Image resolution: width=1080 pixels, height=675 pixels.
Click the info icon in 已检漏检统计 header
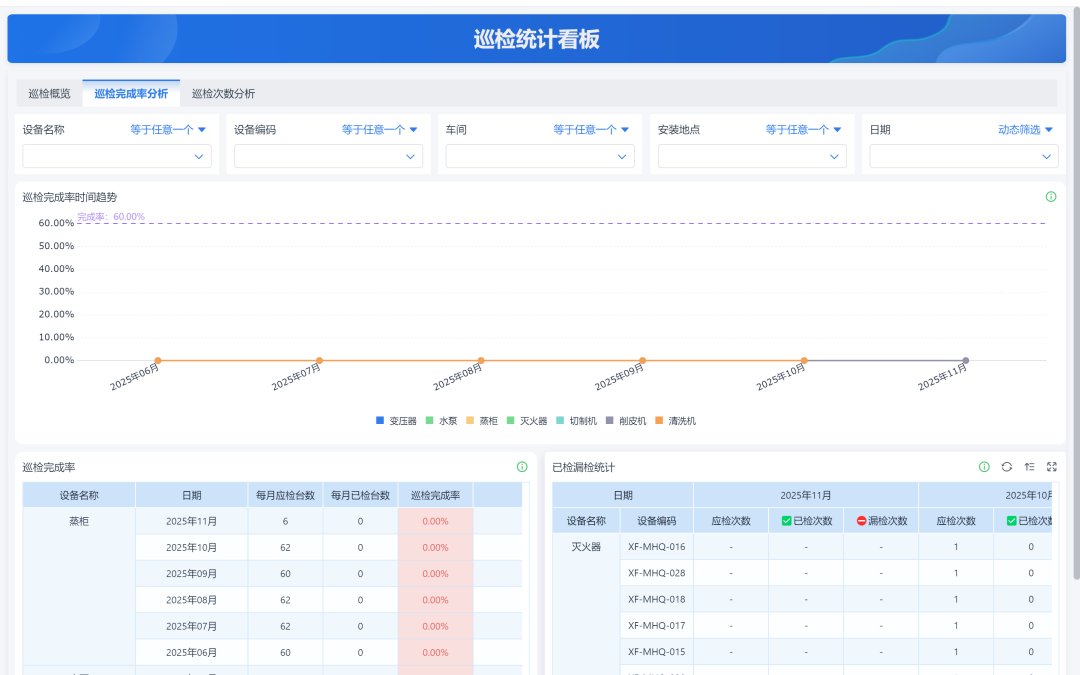coord(983,467)
